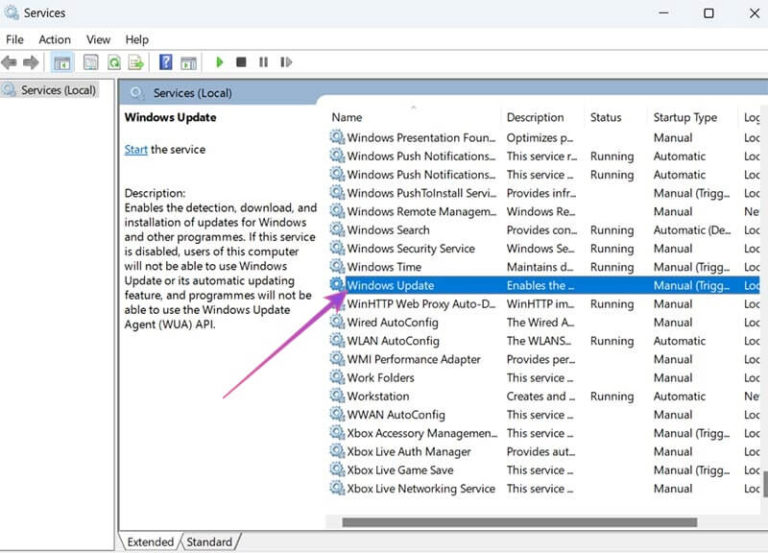Open the View menu

pos(98,39)
